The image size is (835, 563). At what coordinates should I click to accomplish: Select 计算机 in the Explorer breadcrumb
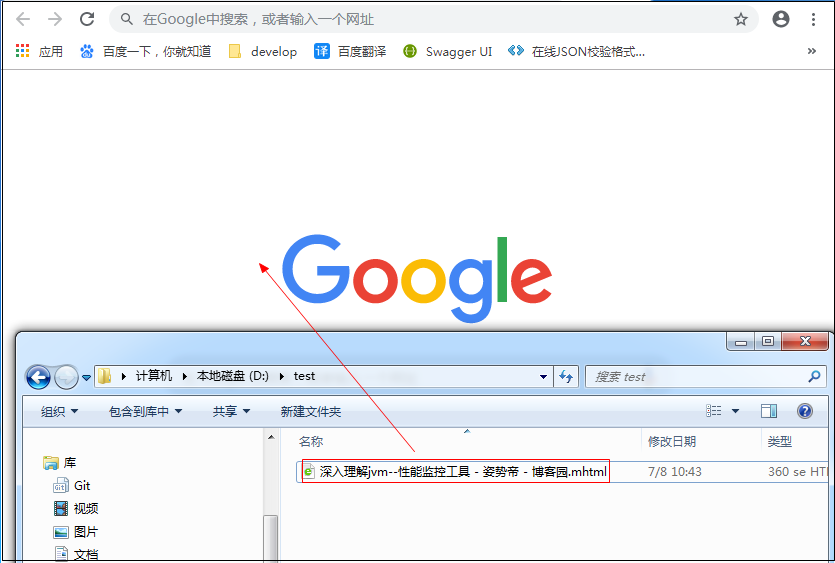tap(154, 376)
